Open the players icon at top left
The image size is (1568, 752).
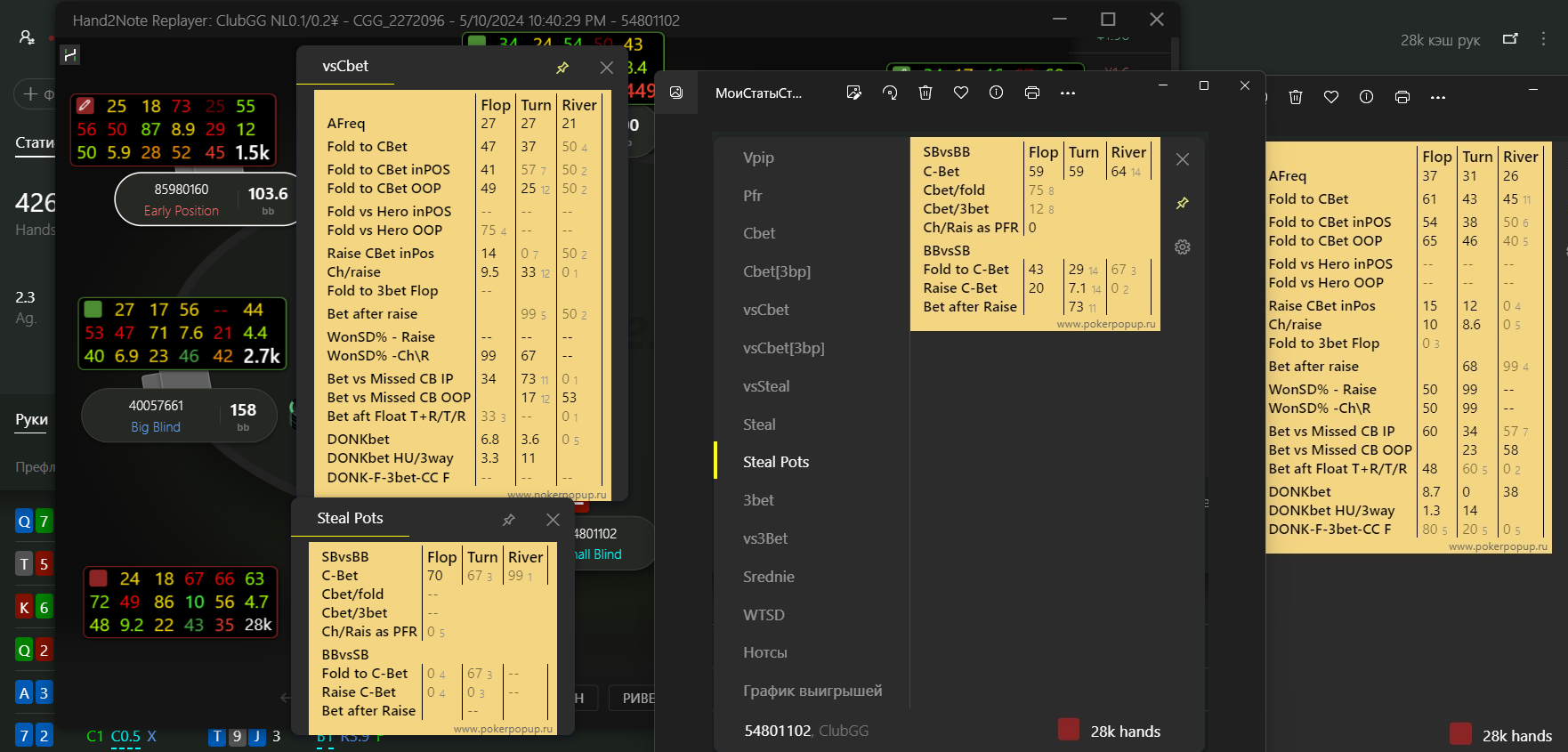27,37
